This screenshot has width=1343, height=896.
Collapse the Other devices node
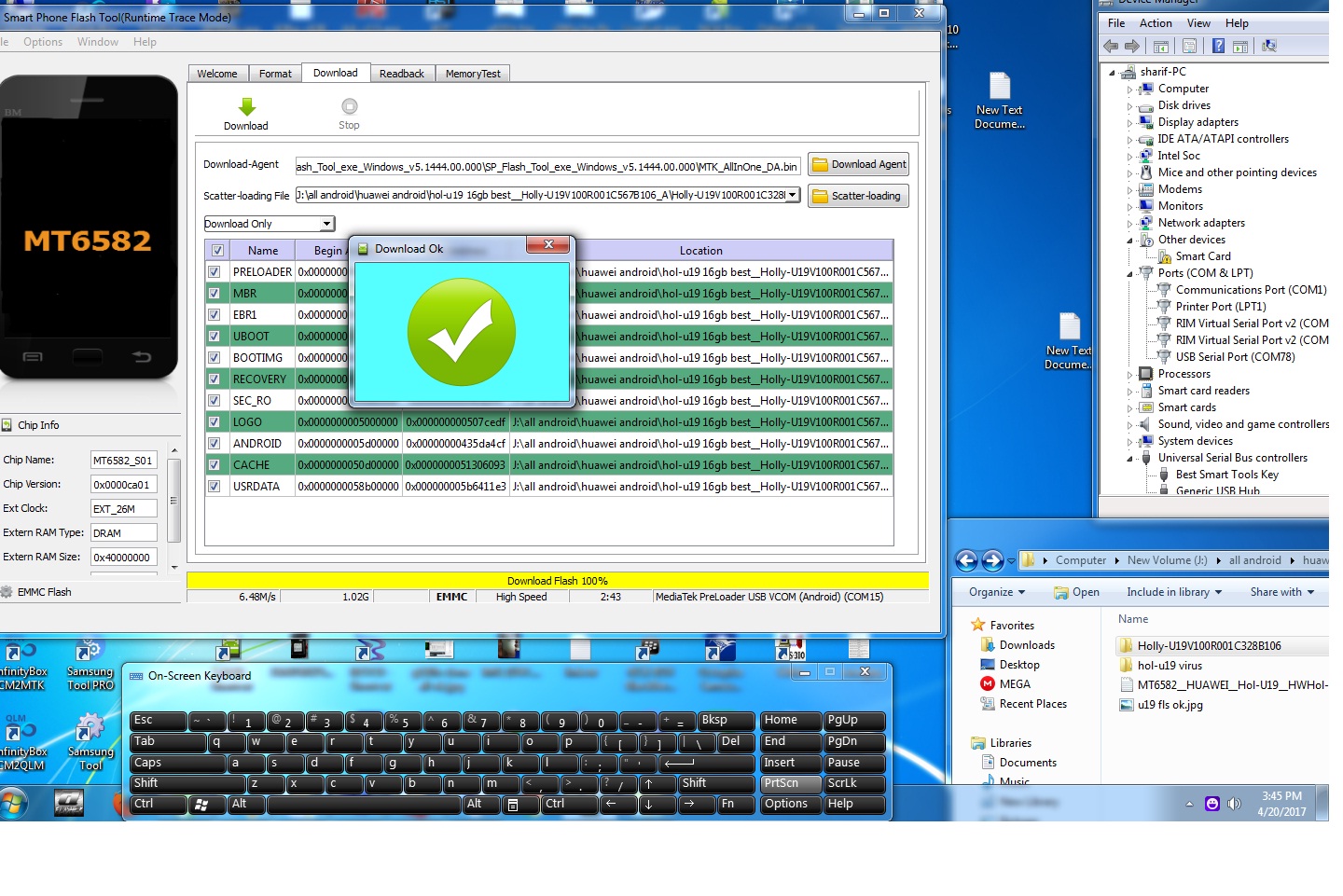pos(1129,241)
